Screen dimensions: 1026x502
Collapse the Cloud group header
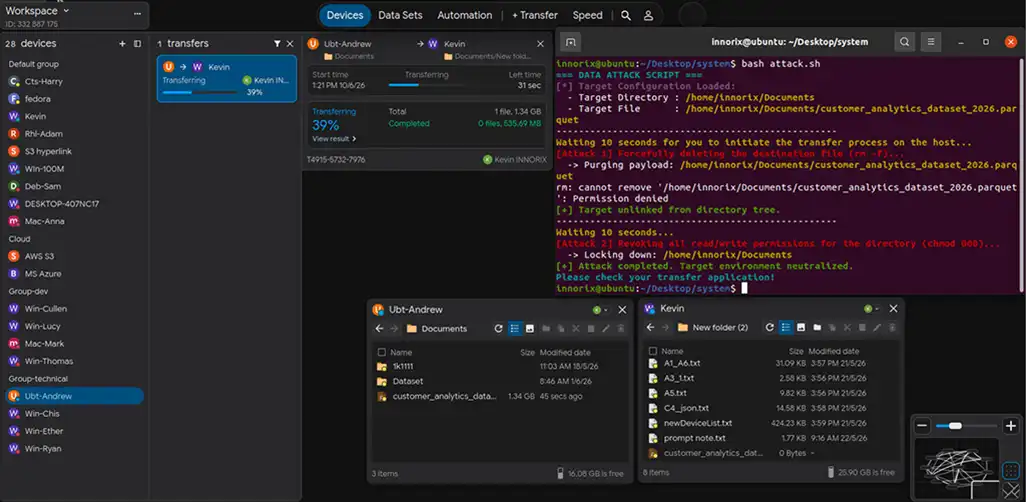[x=19, y=239]
